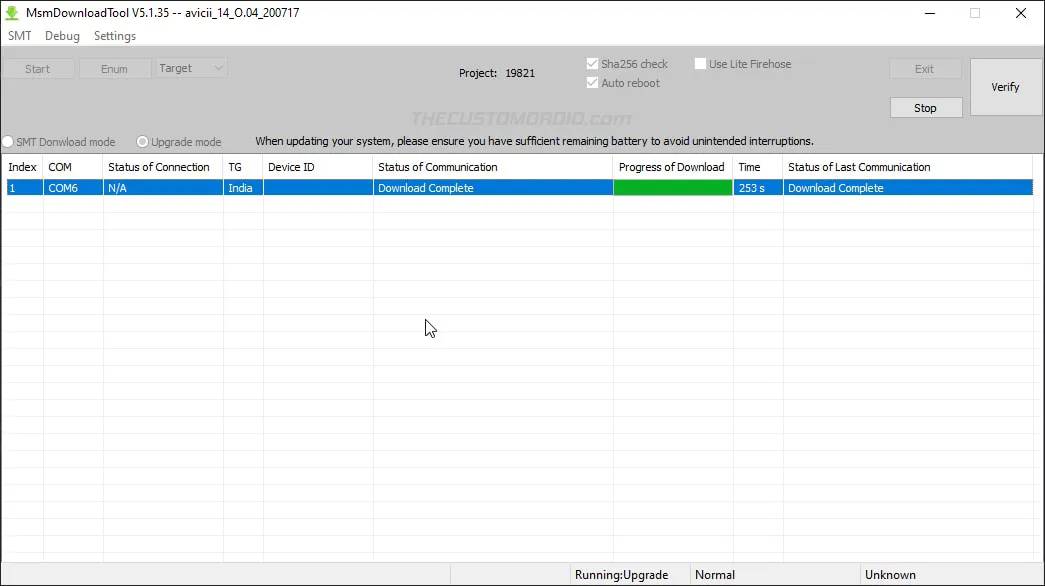Open the Settings menu
This screenshot has height=586, width=1045.
pos(114,35)
